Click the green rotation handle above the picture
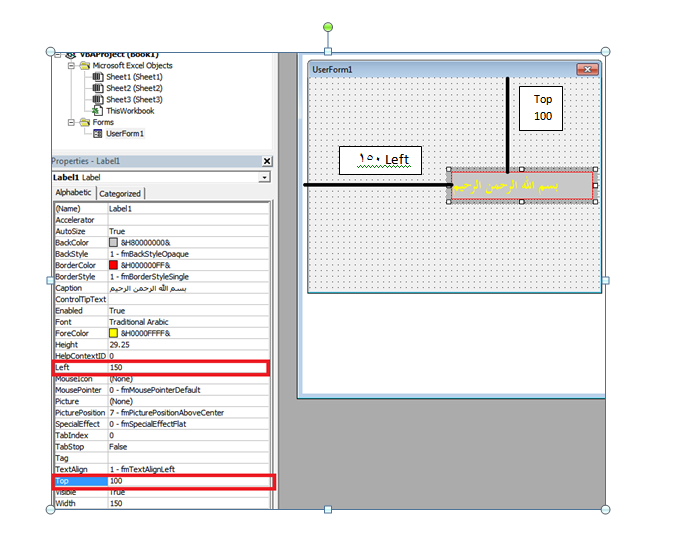This screenshot has width=677, height=543. (328, 27)
